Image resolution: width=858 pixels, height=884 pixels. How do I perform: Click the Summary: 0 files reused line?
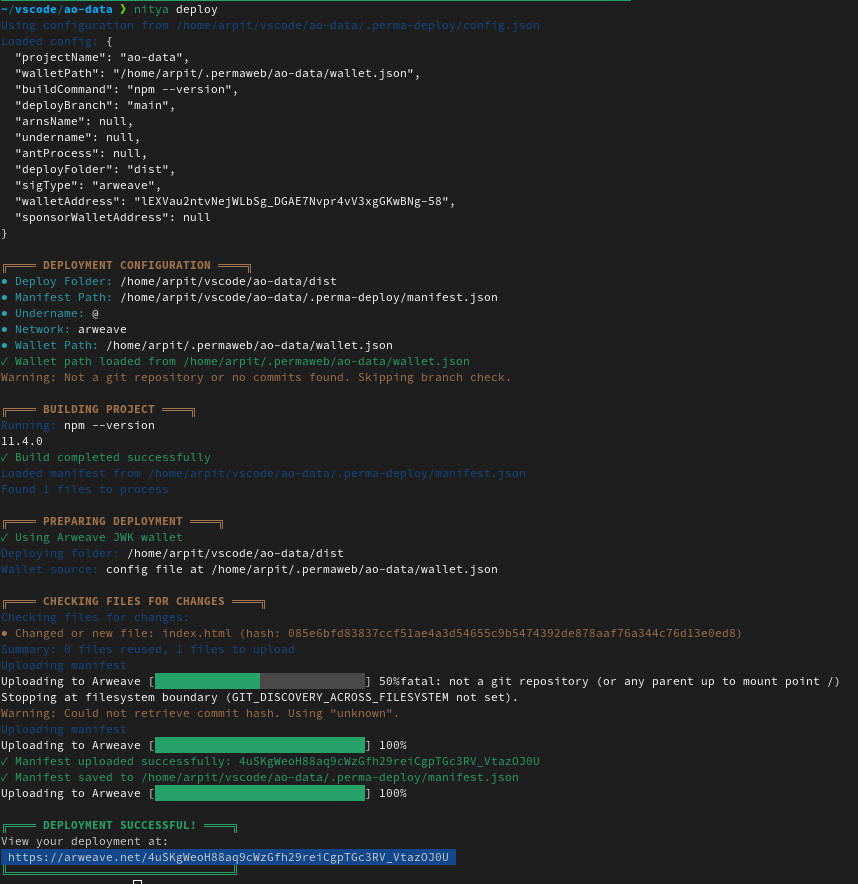(148, 649)
